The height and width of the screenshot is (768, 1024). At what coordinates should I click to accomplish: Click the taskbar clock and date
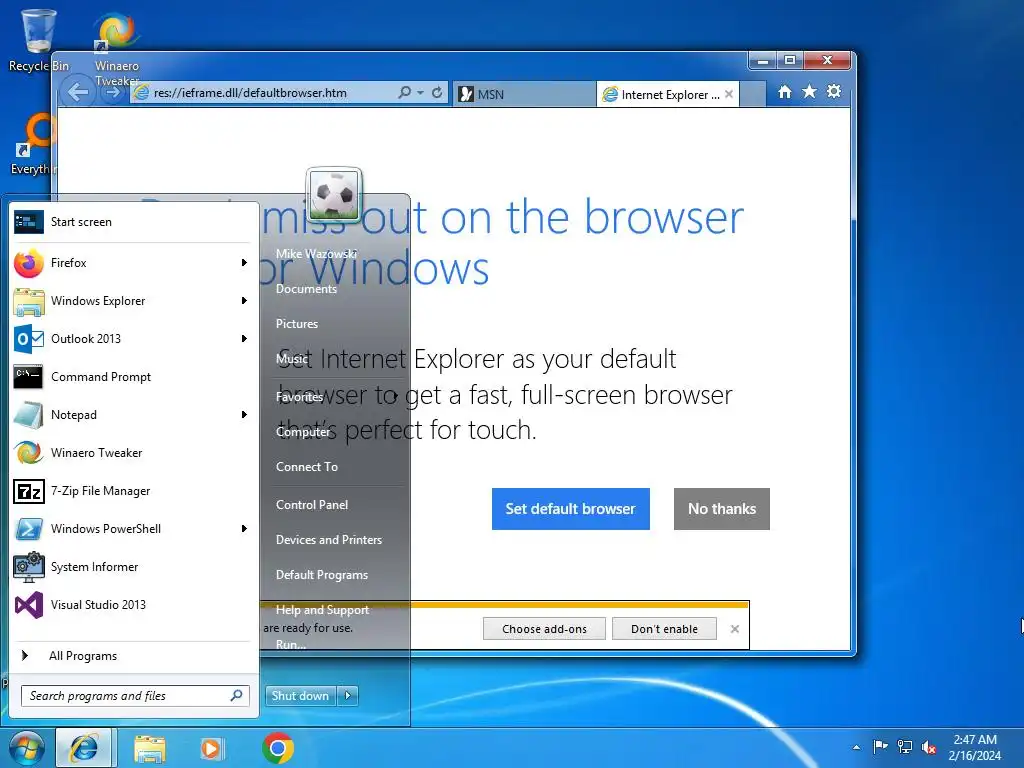pos(974,747)
